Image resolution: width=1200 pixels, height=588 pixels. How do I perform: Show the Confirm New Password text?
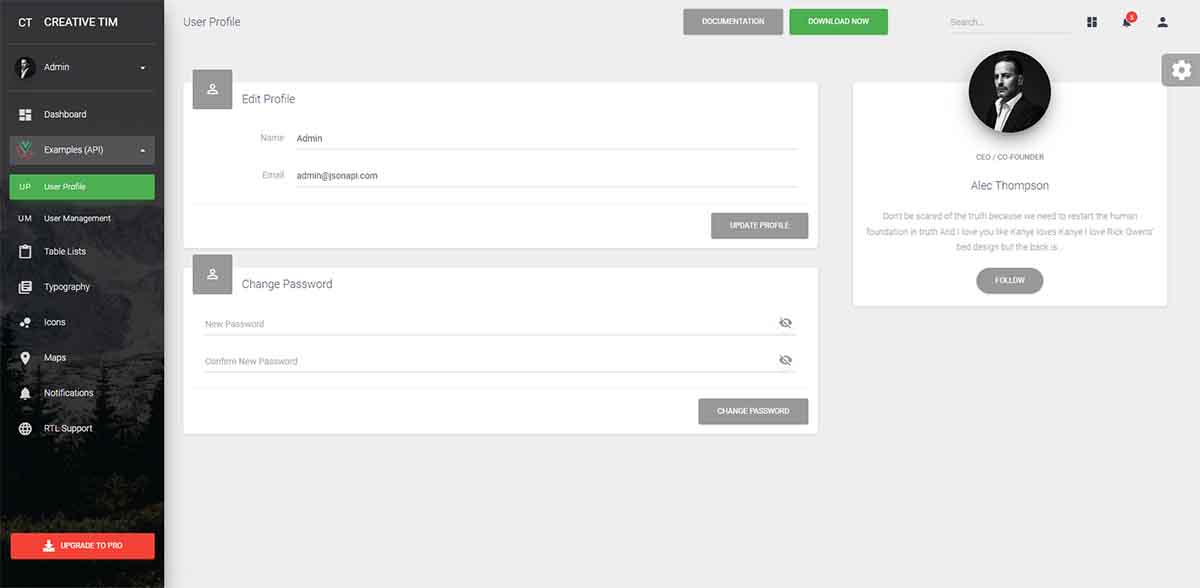pyautogui.click(x=785, y=359)
